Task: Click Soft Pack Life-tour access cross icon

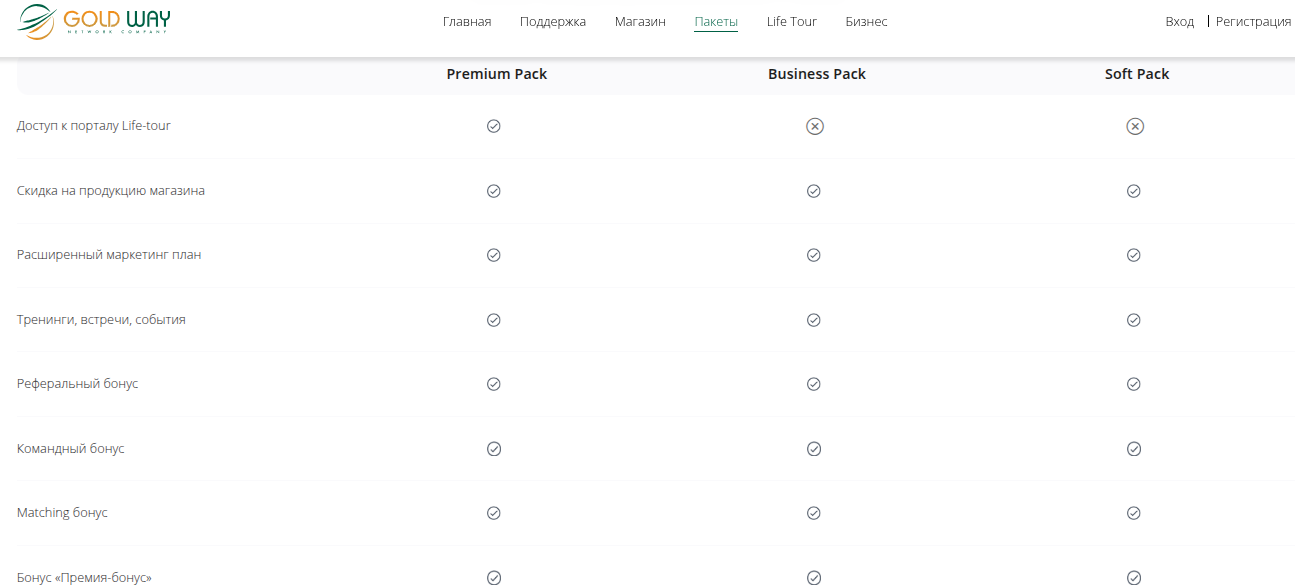Action: click(x=1135, y=126)
